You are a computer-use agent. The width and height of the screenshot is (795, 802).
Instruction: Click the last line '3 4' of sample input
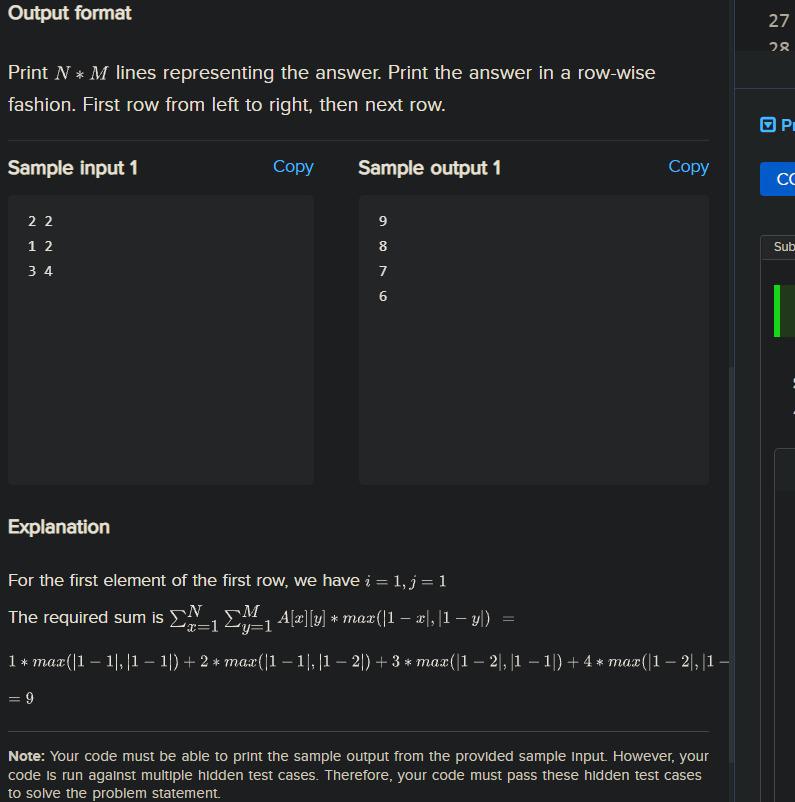pyautogui.click(x=40, y=271)
